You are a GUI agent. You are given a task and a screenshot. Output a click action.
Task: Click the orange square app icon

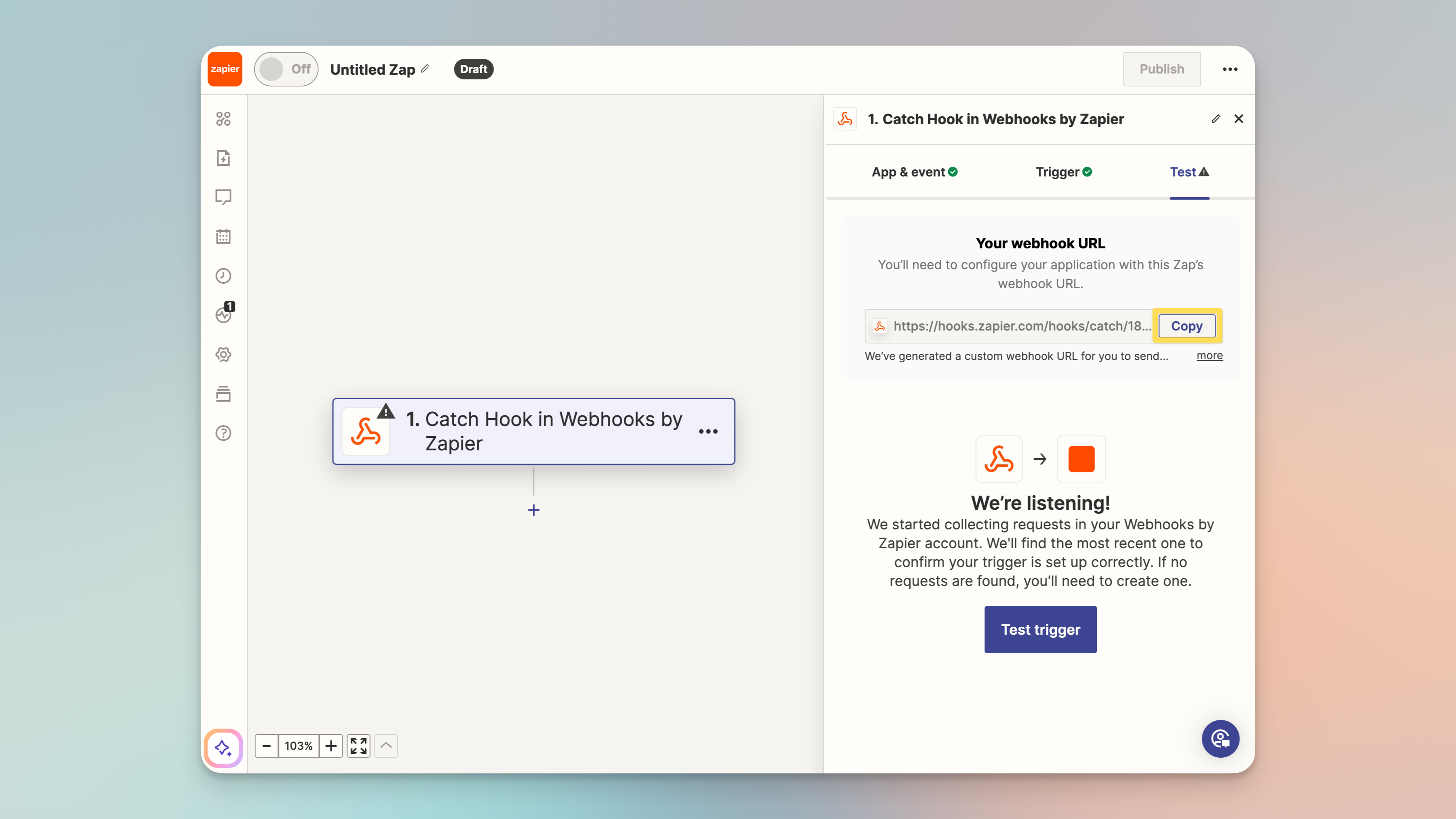coord(1081,459)
